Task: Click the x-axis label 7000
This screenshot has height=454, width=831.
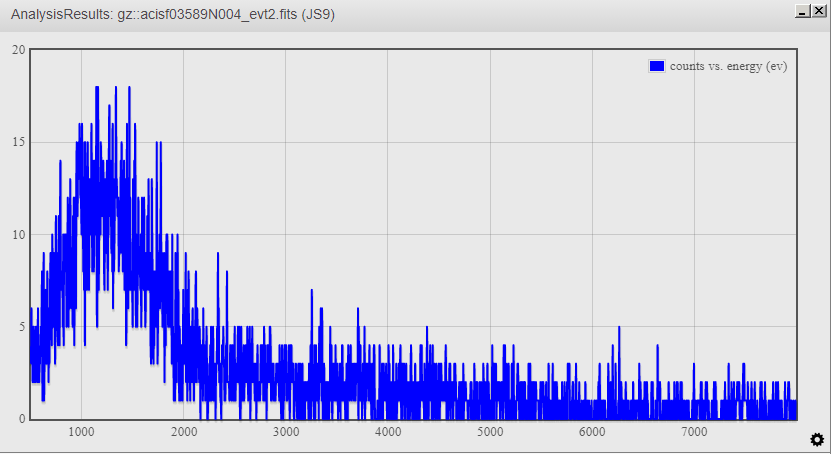Action: tap(694, 432)
